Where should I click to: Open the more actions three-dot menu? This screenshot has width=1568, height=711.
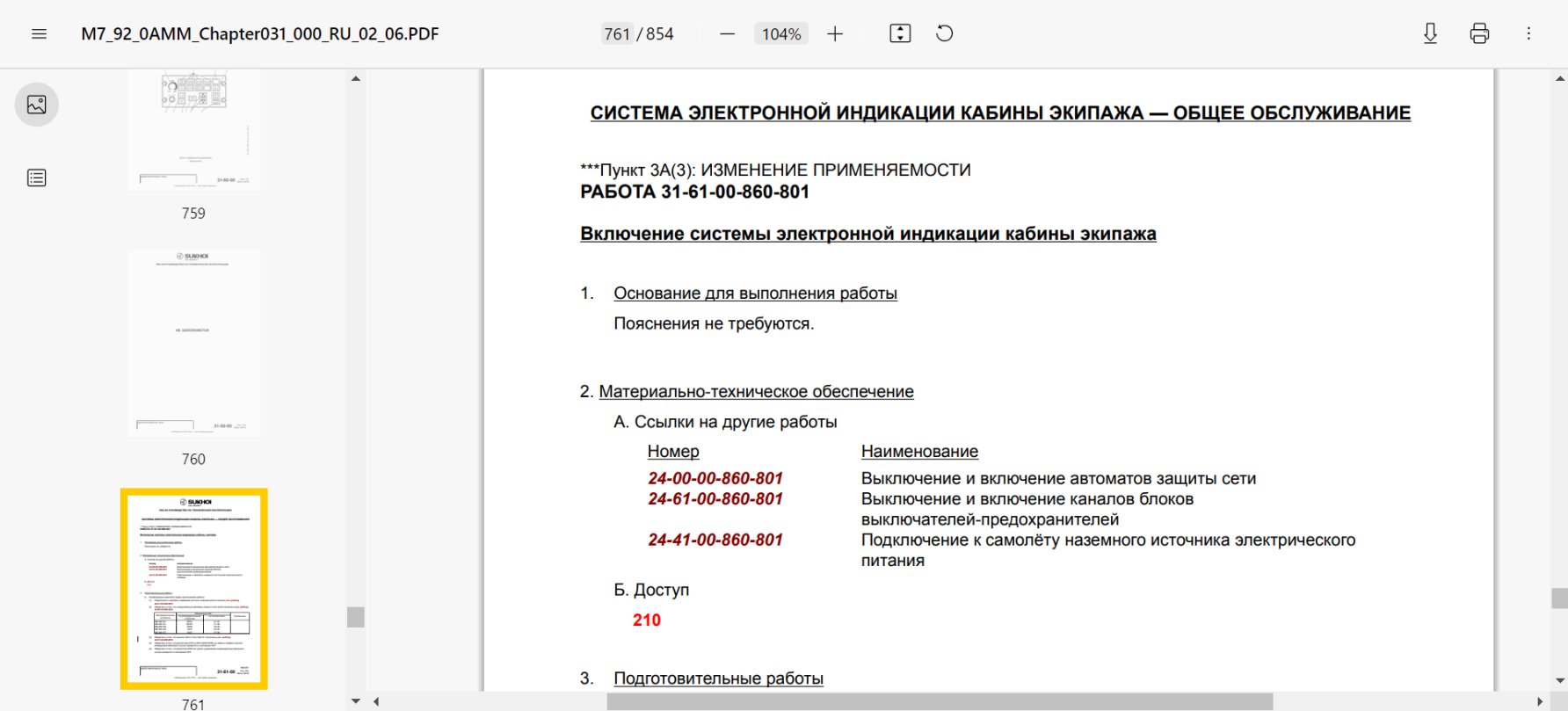point(1528,34)
